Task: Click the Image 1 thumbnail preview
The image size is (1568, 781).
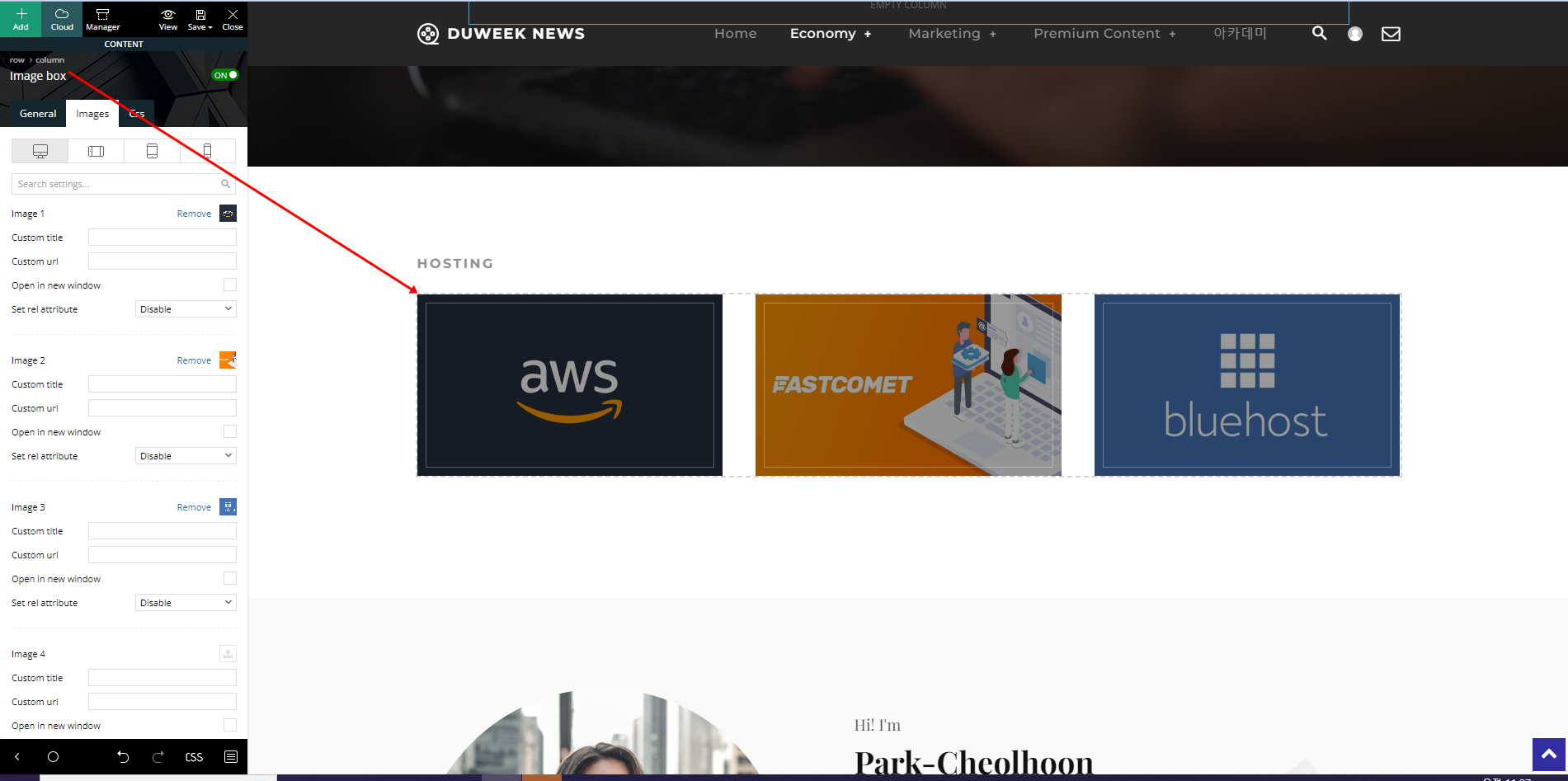Action: point(228,214)
